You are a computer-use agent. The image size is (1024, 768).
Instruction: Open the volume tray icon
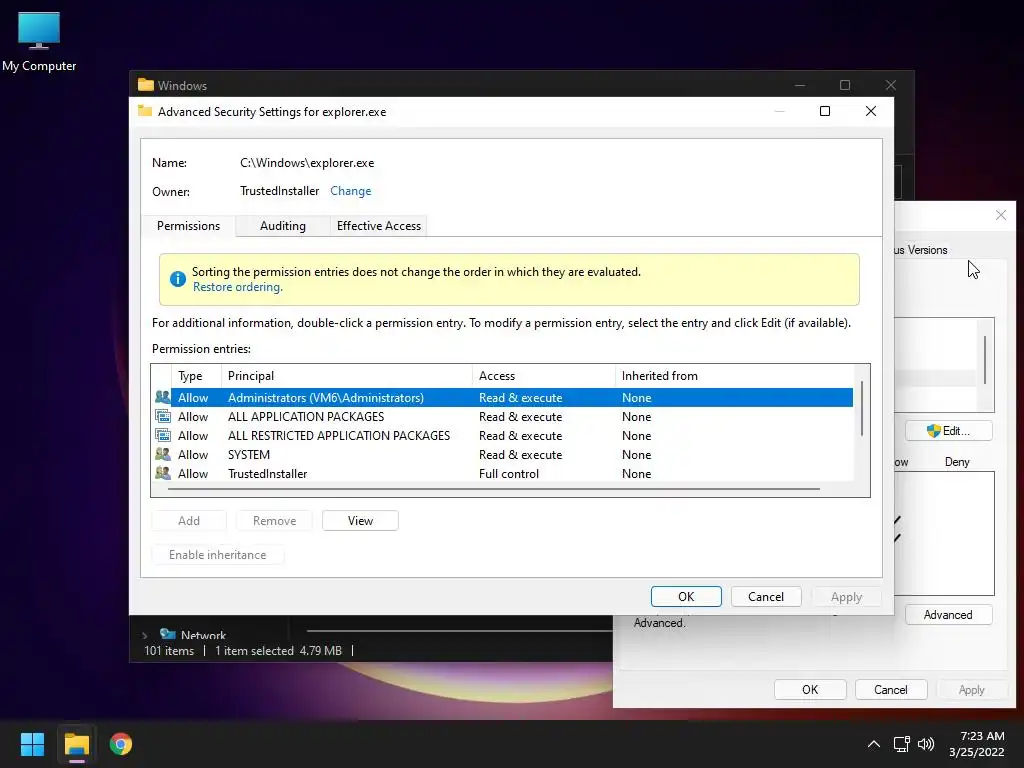[x=926, y=744]
